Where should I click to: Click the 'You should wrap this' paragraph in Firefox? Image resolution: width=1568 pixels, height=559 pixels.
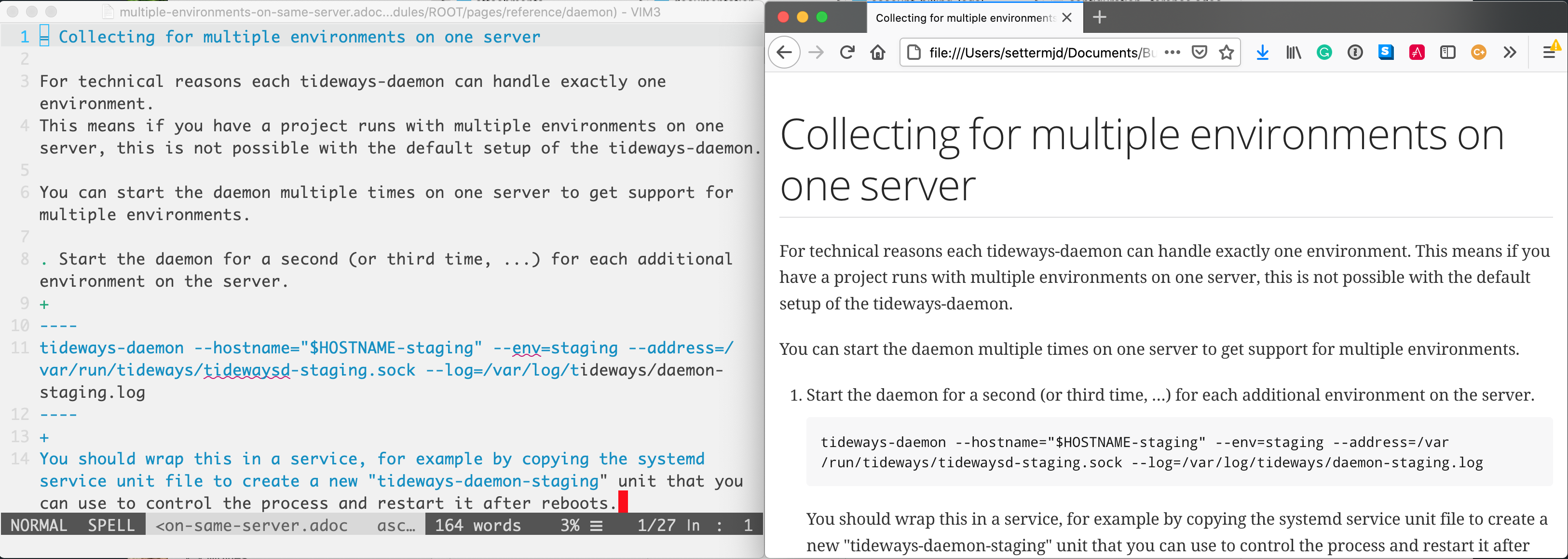[x=1177, y=532]
